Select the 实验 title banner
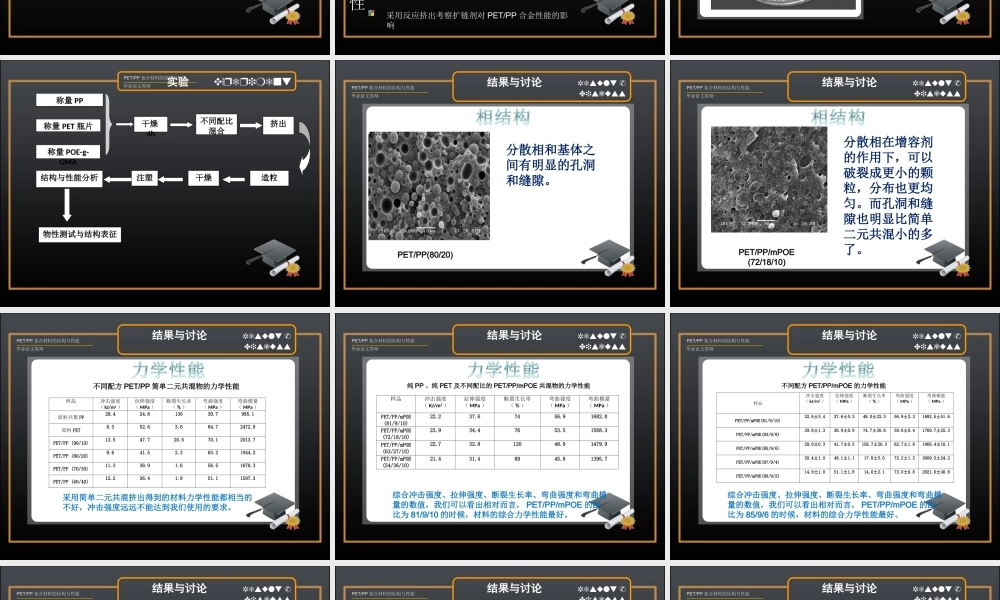 pos(177,82)
